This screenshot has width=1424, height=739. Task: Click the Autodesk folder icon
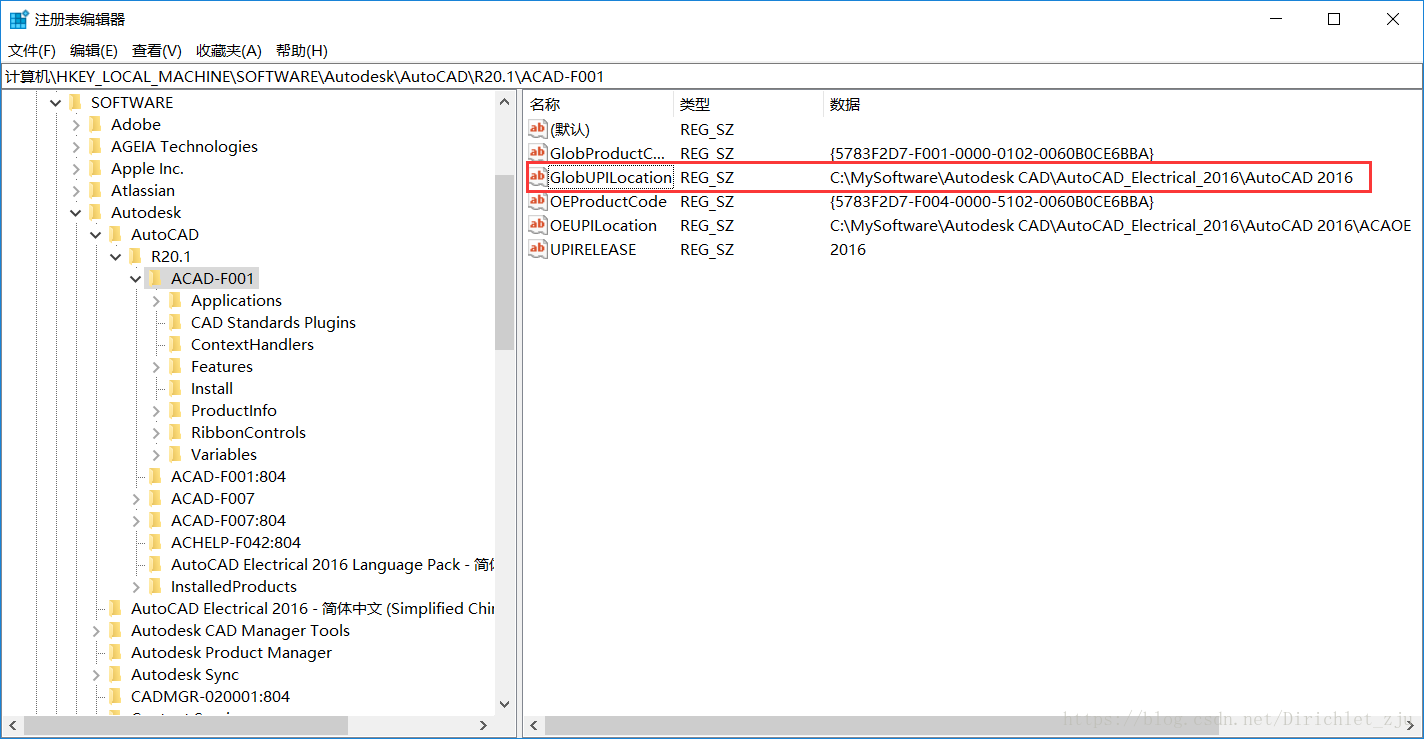coord(95,212)
